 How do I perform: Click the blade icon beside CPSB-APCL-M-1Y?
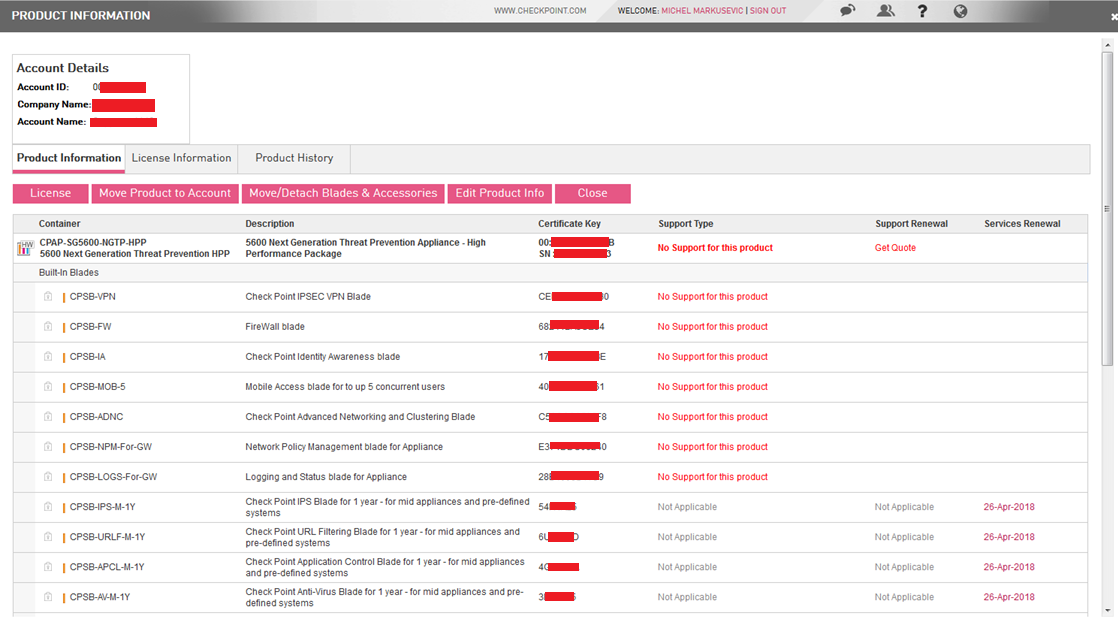(x=48, y=567)
